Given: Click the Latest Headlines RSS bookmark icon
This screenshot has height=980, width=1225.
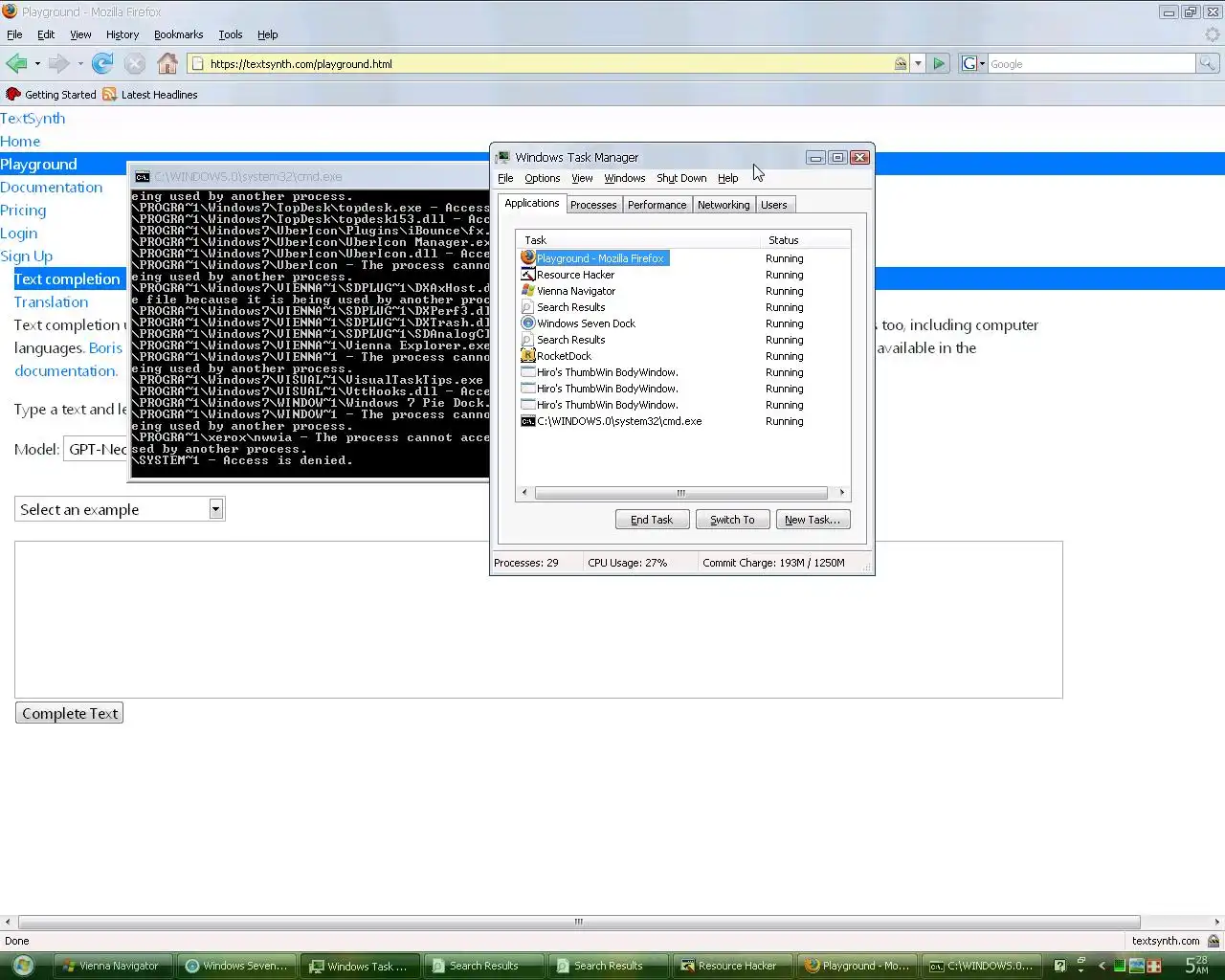Looking at the screenshot, I should (110, 95).
